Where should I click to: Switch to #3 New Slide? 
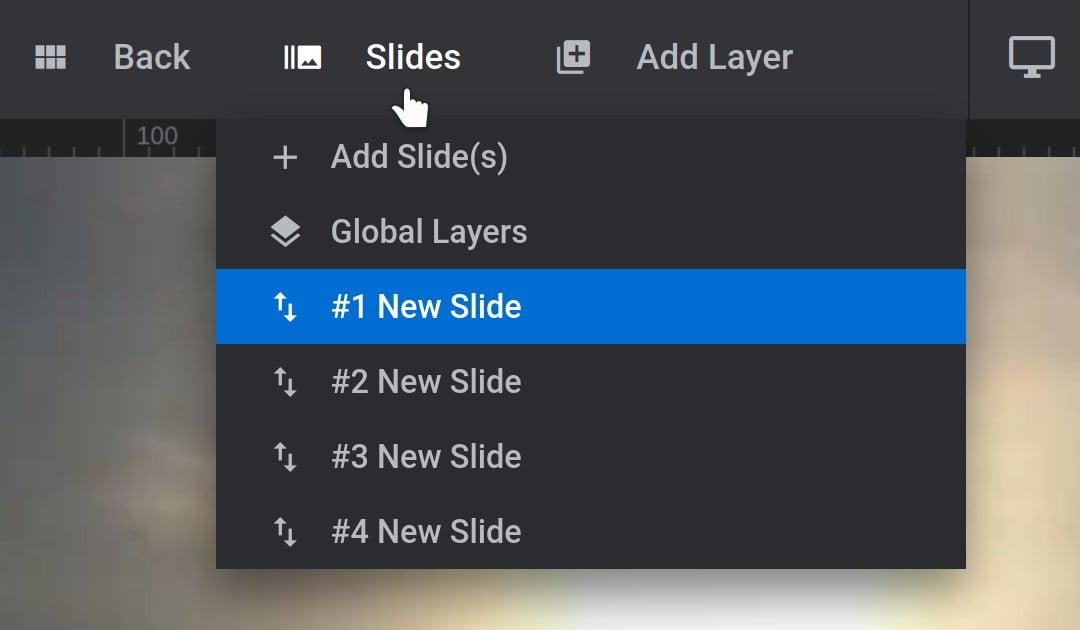(x=591, y=456)
